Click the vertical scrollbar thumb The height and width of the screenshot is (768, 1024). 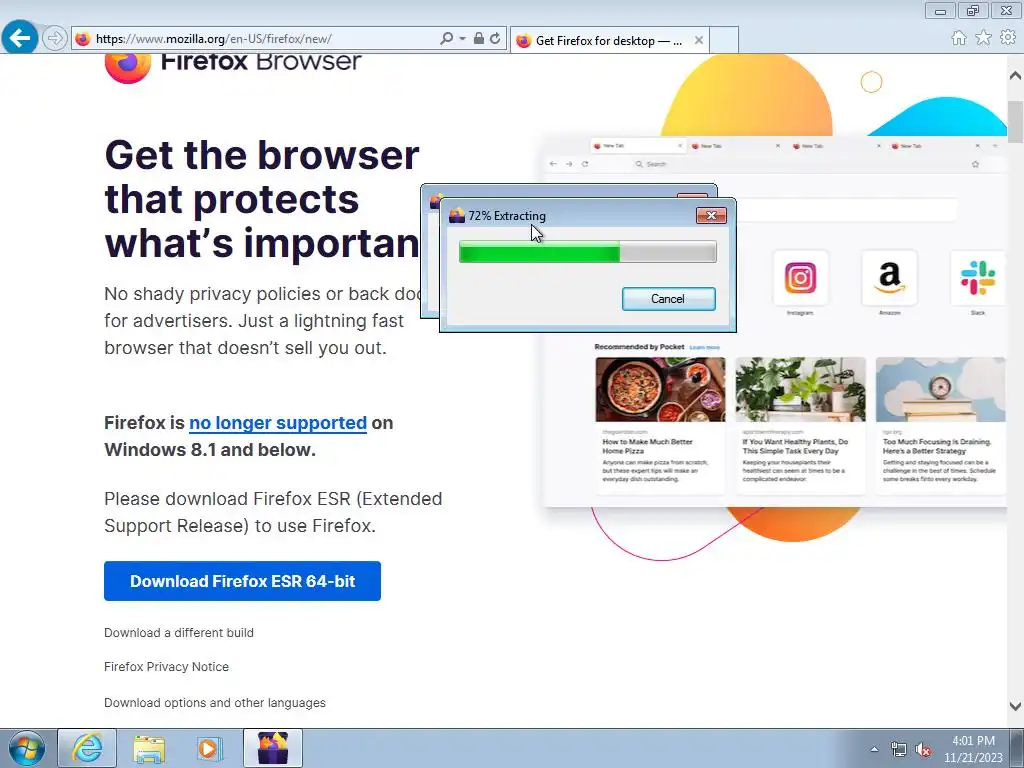click(1016, 122)
